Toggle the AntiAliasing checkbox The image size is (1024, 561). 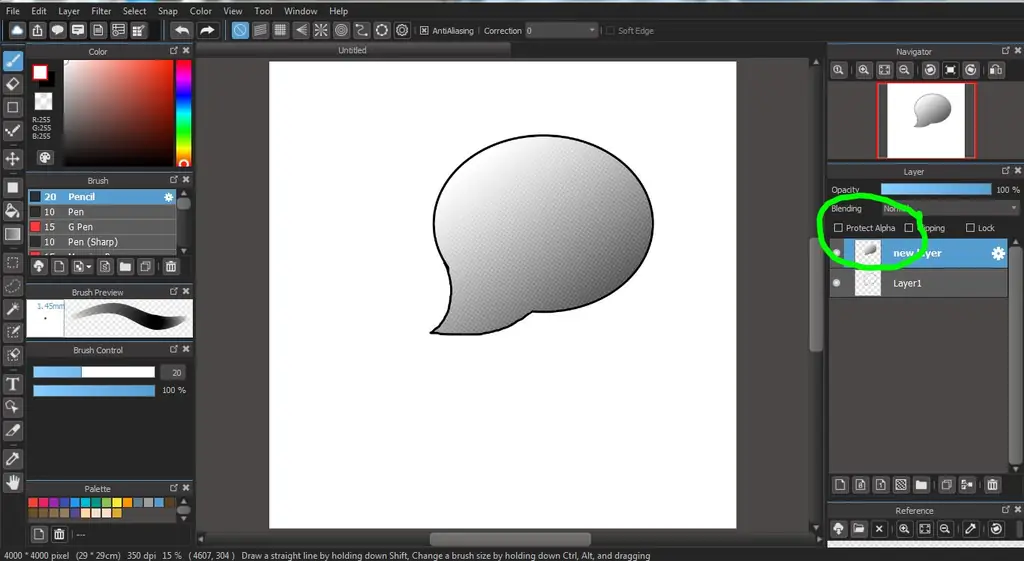424,31
